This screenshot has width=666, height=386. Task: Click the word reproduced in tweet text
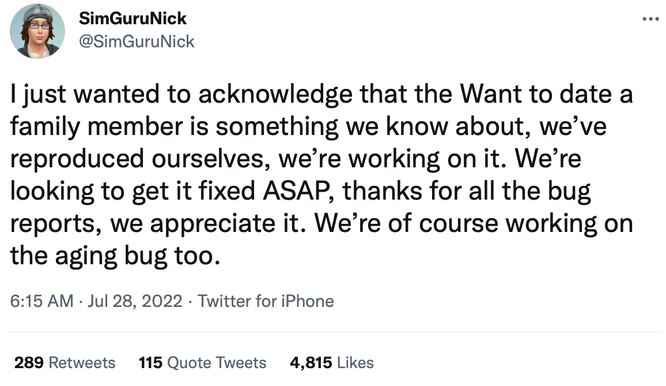coord(77,159)
